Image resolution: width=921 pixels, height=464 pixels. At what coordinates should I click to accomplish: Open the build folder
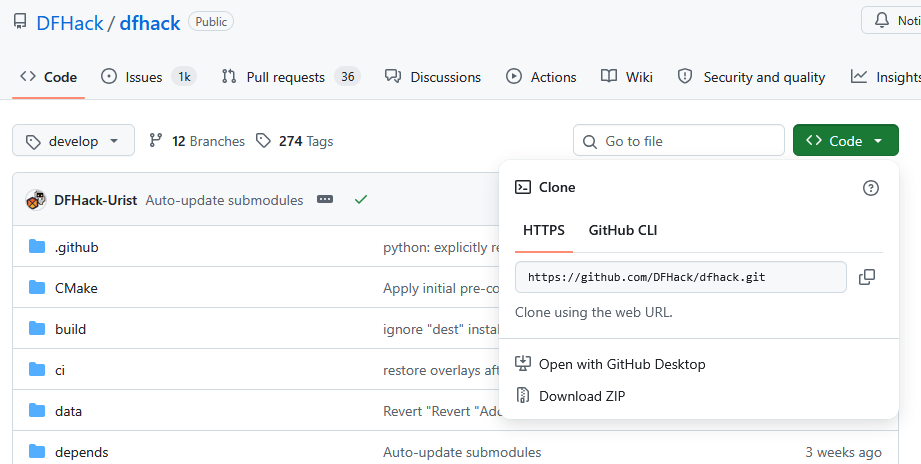70,329
